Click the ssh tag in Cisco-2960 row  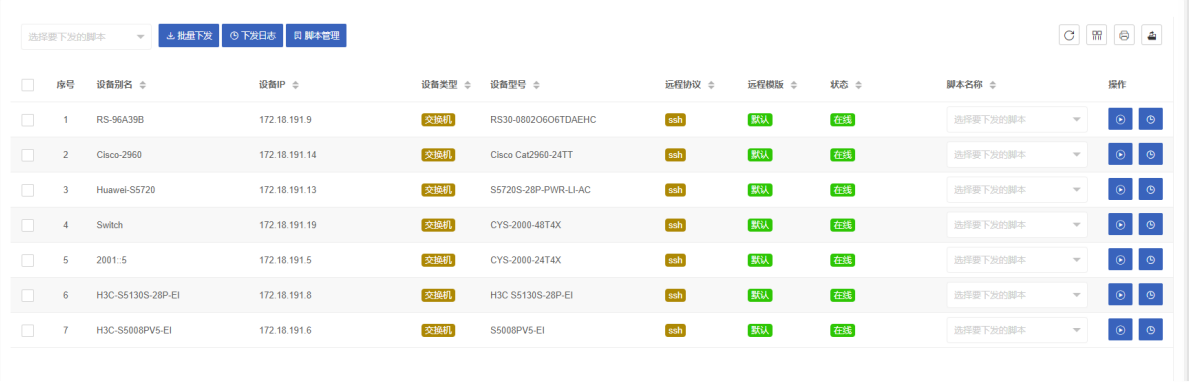[x=675, y=155]
